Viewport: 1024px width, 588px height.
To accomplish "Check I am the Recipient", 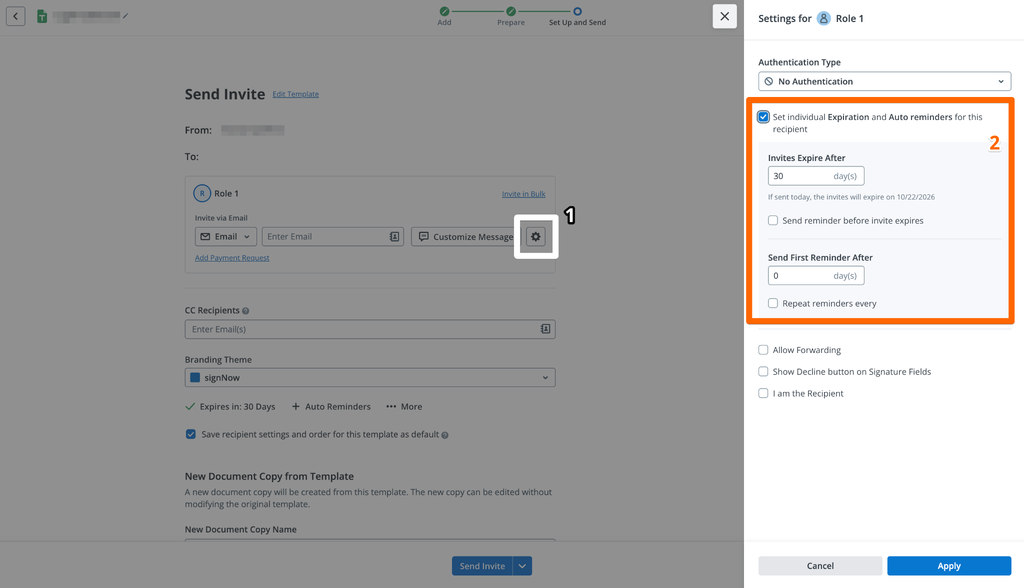I will 763,393.
